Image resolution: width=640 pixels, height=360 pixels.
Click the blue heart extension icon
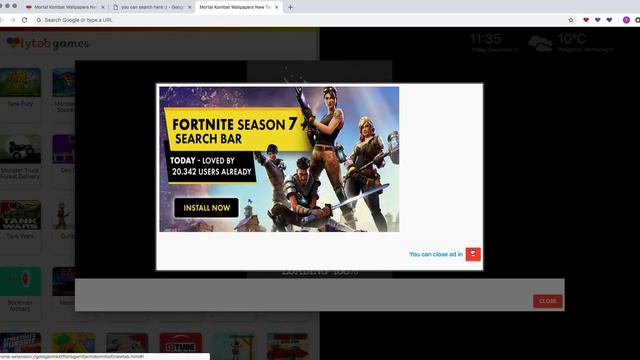(609, 20)
